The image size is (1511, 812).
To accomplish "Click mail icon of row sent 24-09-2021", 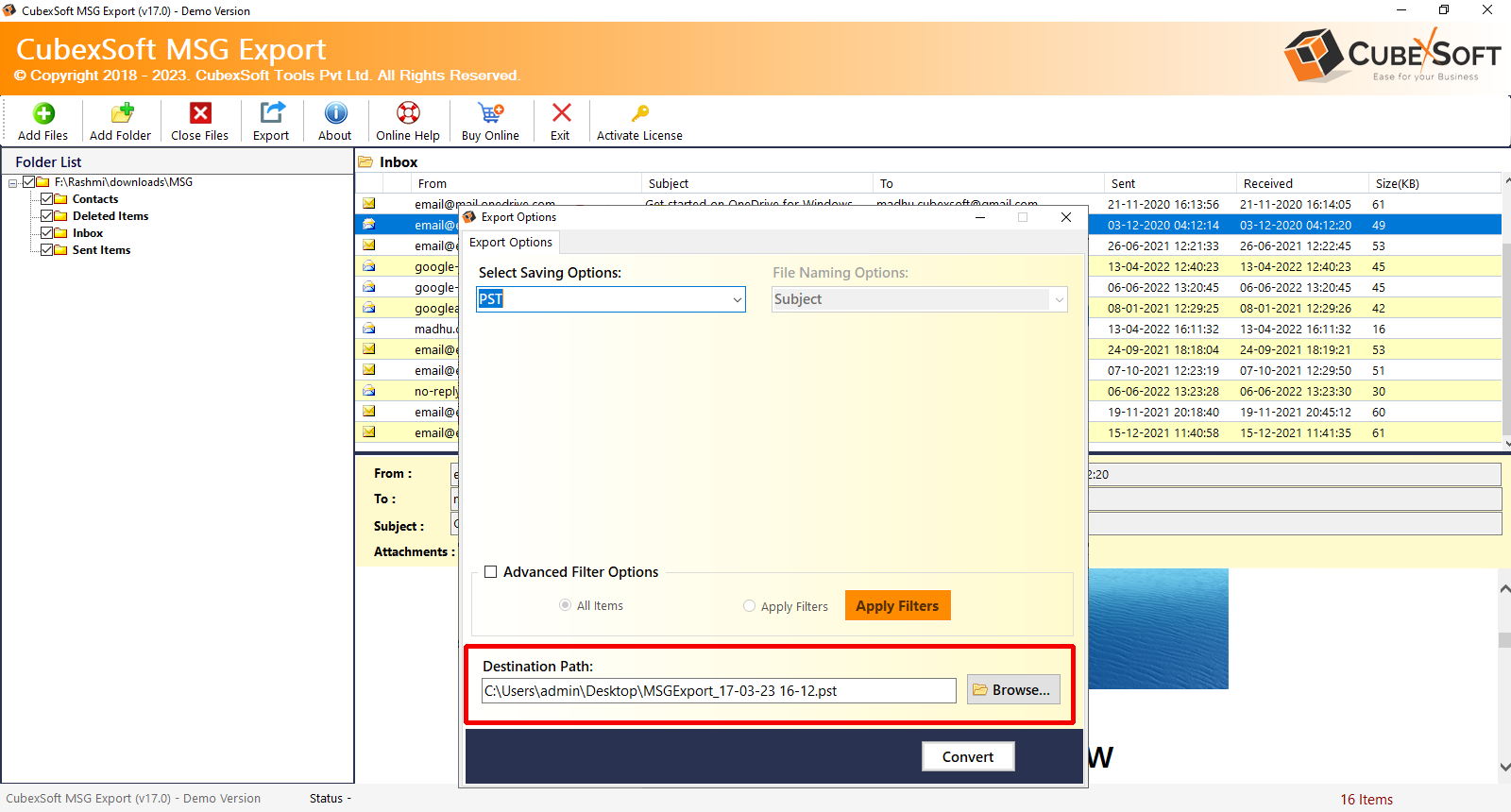I will coord(369,349).
